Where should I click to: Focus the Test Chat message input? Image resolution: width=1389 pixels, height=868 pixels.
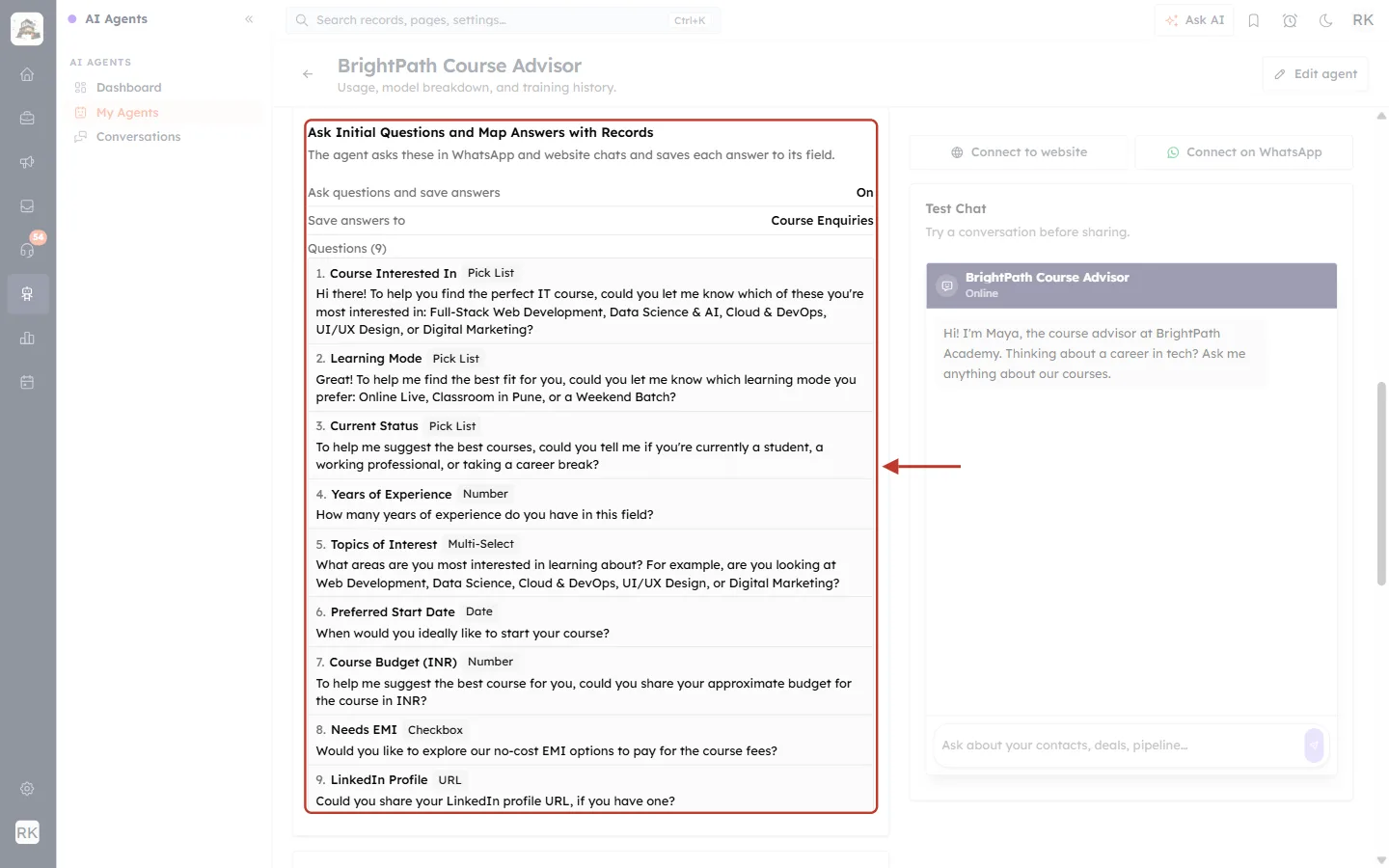pyautogui.click(x=1119, y=746)
